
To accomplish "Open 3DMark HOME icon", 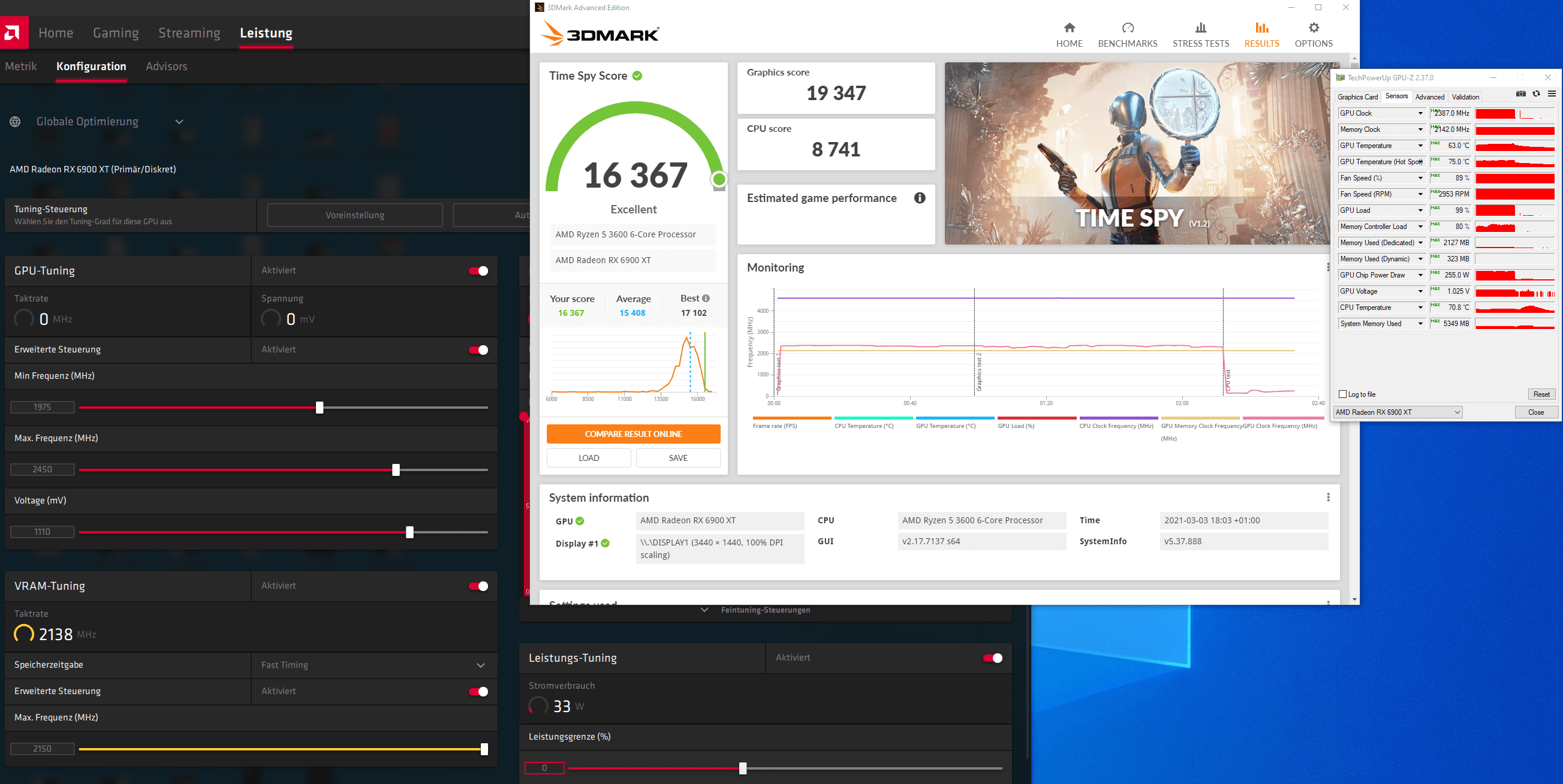I will click(1069, 28).
